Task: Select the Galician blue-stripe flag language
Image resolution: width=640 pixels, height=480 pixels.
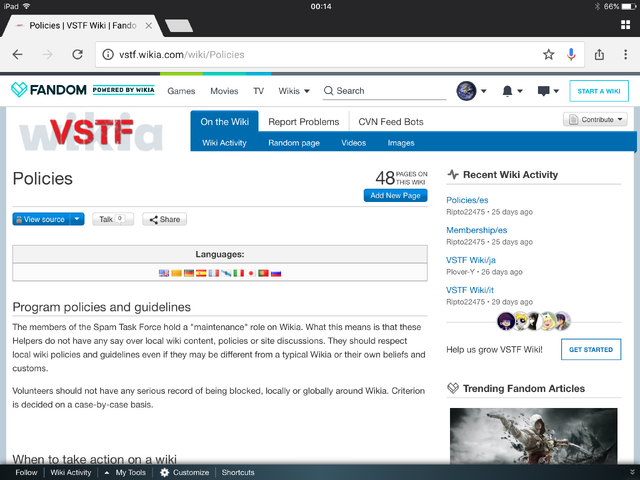Action: pos(226,273)
